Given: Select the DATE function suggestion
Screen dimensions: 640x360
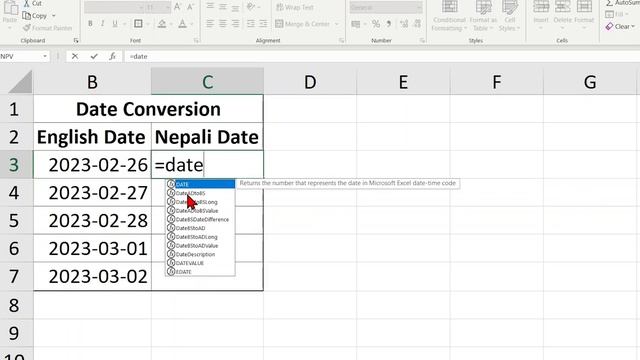Looking at the screenshot, I should pyautogui.click(x=200, y=184).
